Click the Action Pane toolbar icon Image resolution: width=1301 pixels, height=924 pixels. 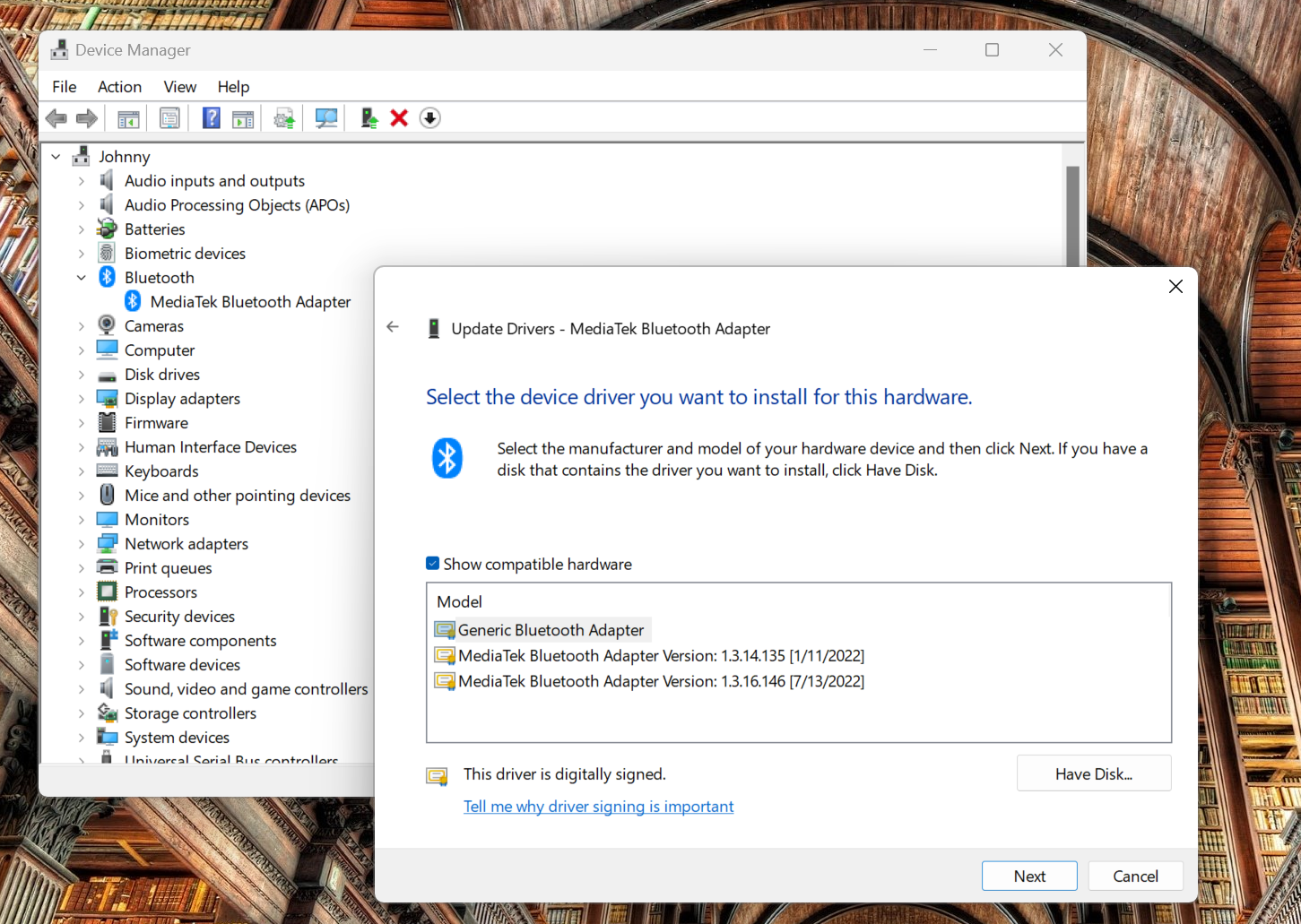[243, 118]
